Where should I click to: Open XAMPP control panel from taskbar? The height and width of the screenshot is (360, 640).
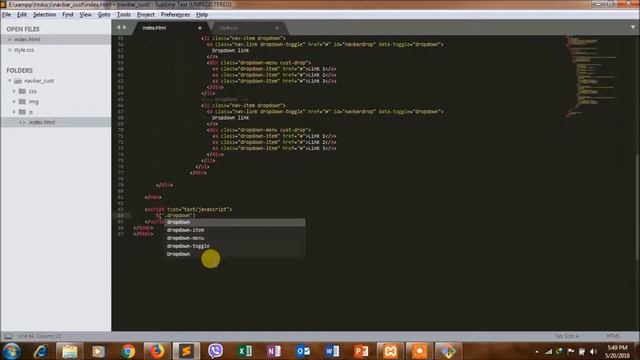[x=390, y=351]
